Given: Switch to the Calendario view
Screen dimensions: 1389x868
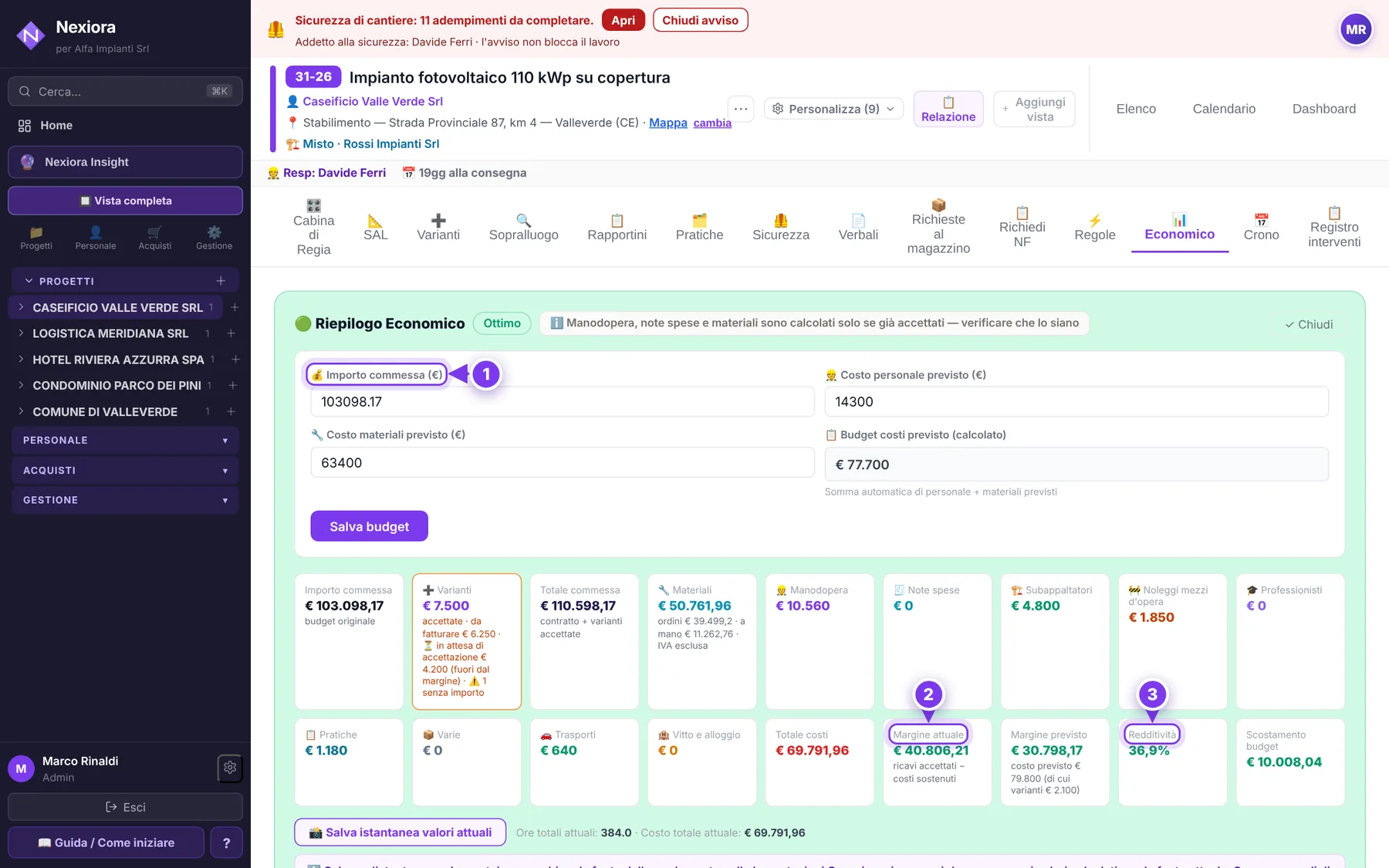Looking at the screenshot, I should coord(1224,109).
